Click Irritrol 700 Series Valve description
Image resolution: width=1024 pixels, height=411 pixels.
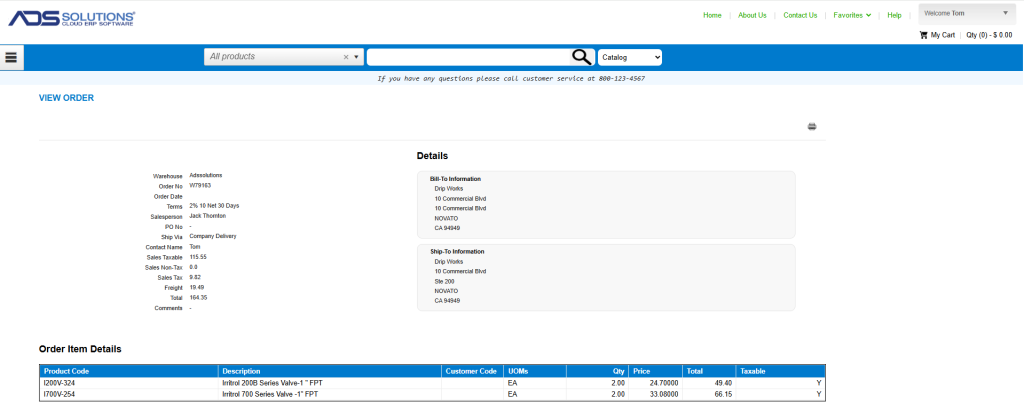point(271,395)
